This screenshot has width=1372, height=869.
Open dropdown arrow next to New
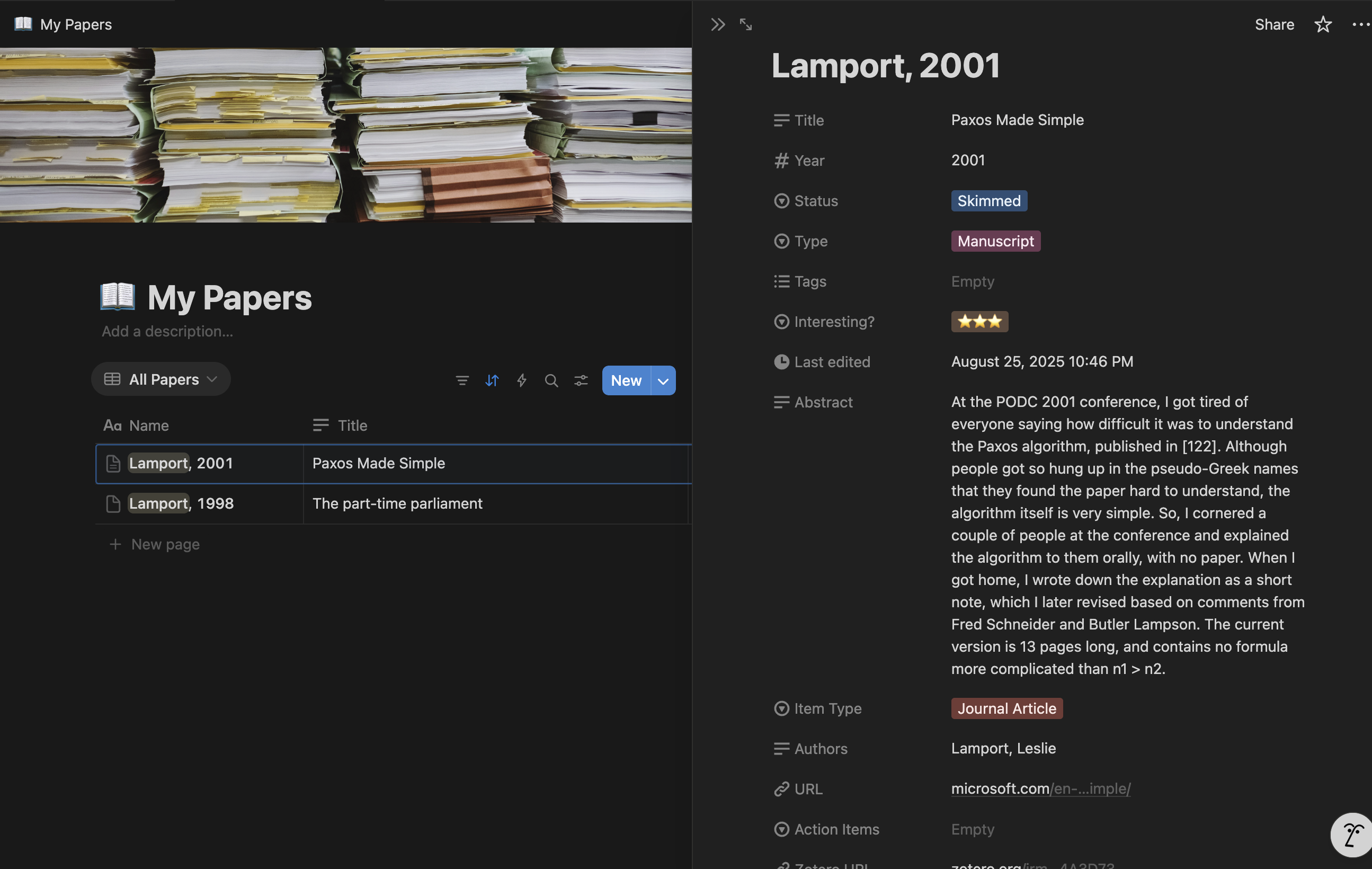pos(663,380)
